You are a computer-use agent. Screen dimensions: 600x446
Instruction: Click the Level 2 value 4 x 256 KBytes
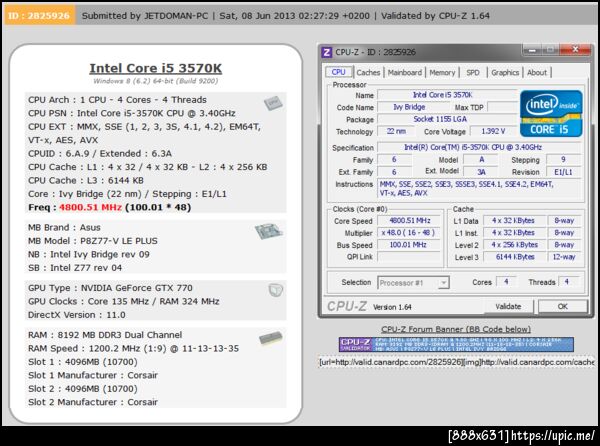[x=513, y=245]
